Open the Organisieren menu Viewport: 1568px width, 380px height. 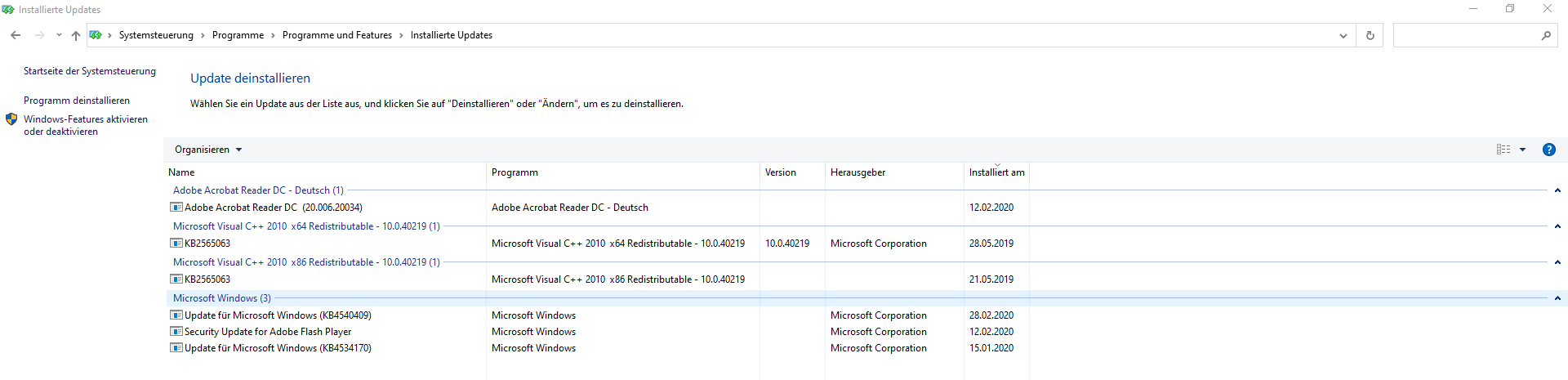(x=208, y=150)
